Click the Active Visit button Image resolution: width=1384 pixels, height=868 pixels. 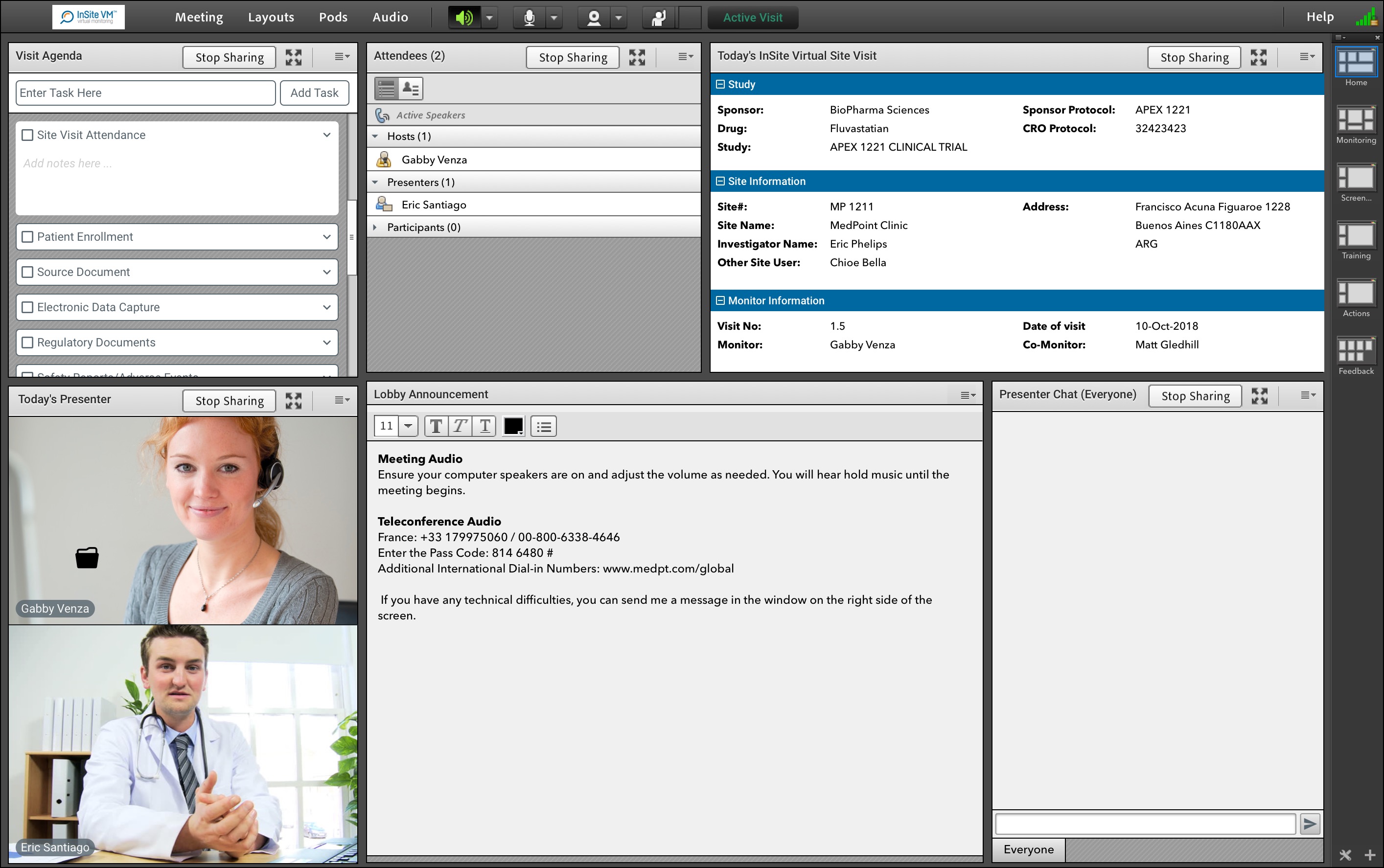coord(753,18)
